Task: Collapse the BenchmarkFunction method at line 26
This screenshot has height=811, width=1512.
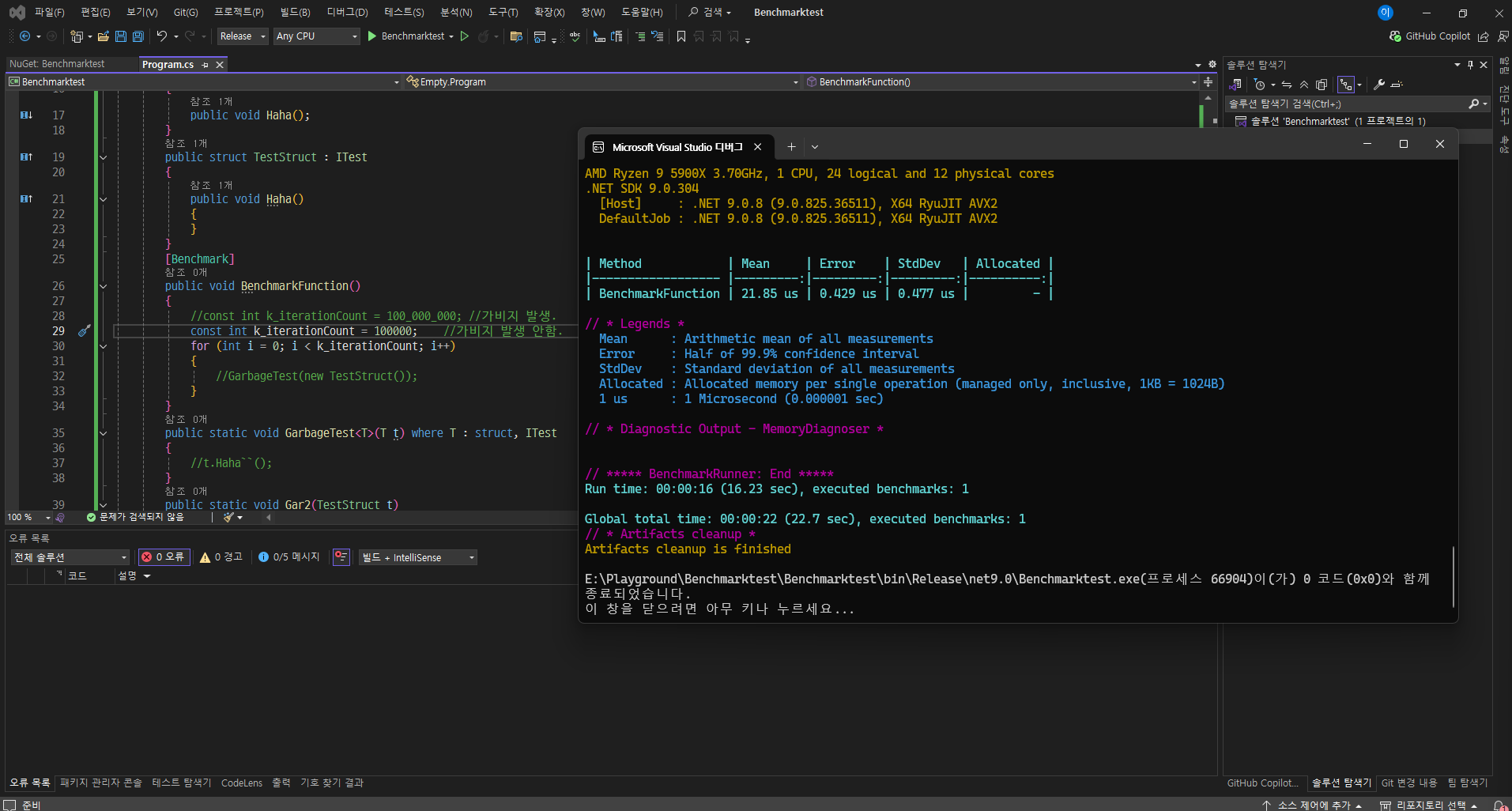Action: pos(103,286)
